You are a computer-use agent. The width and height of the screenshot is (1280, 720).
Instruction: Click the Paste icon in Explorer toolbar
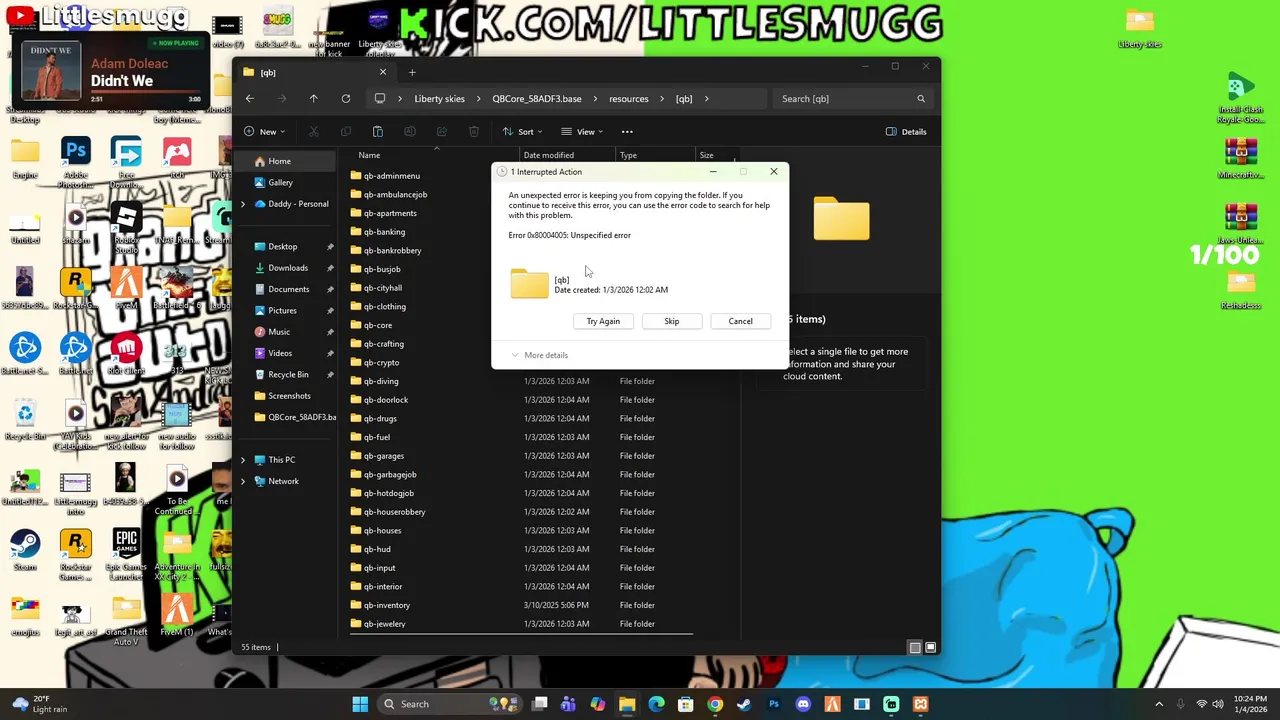[377, 132]
